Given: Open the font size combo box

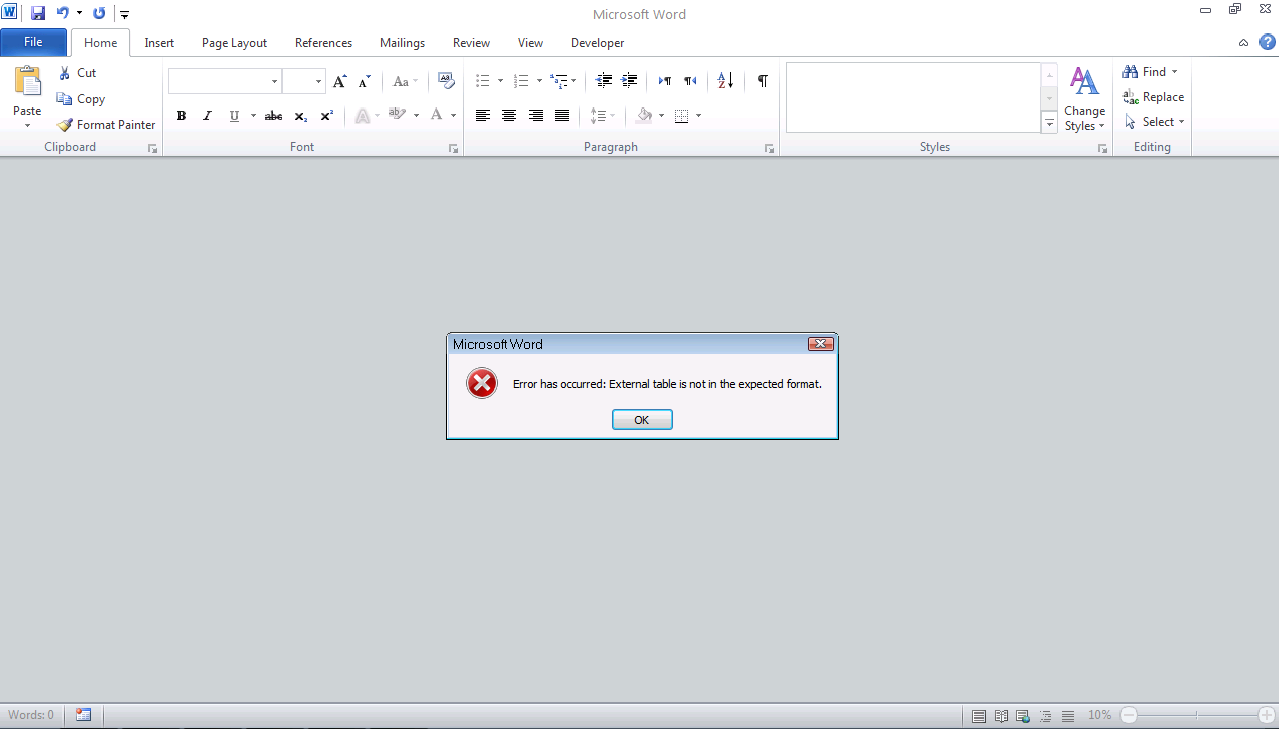Looking at the screenshot, I should pos(304,81).
